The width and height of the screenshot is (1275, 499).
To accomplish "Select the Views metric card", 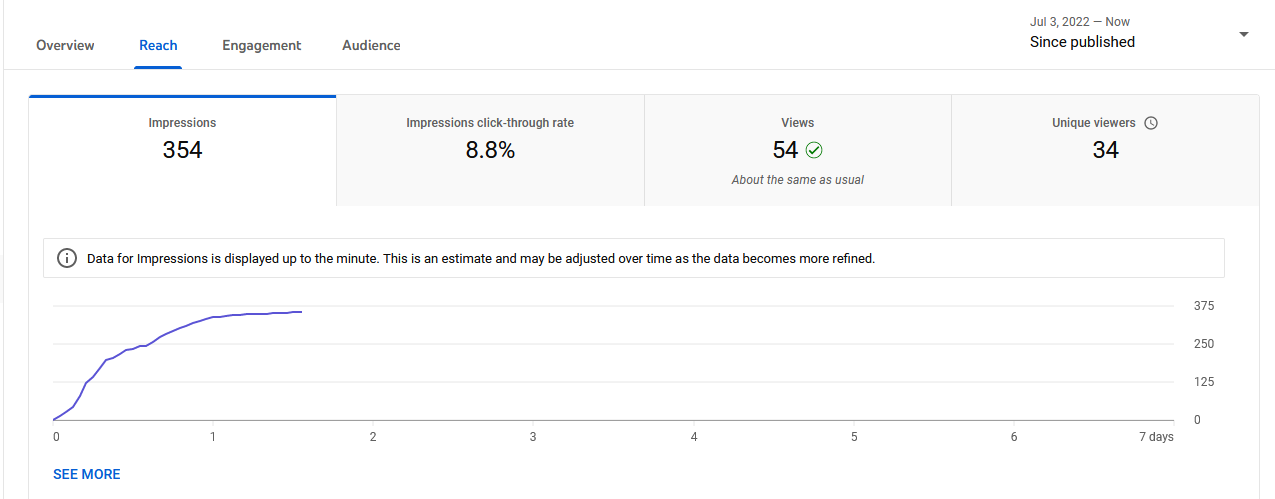I will (x=797, y=151).
